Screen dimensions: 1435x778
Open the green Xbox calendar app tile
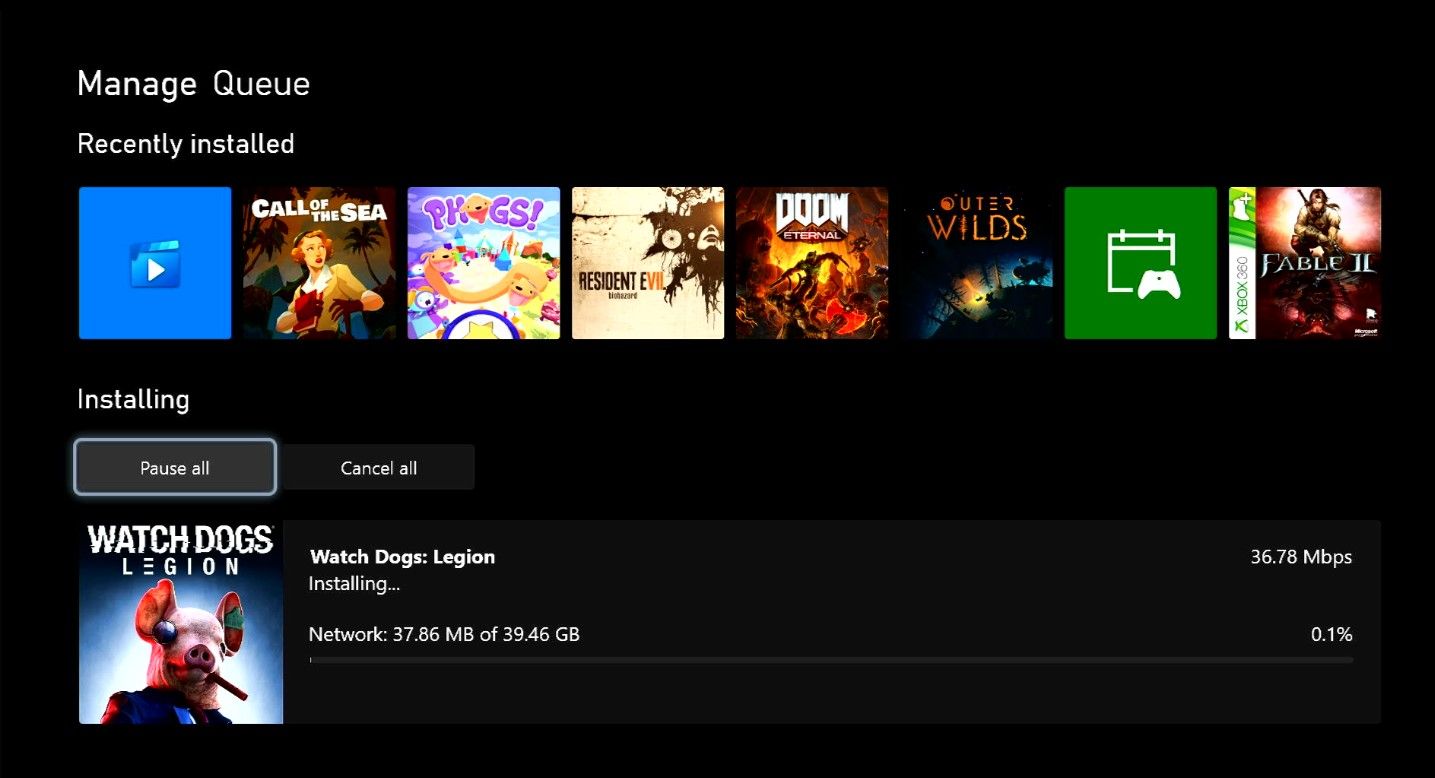tap(1141, 263)
